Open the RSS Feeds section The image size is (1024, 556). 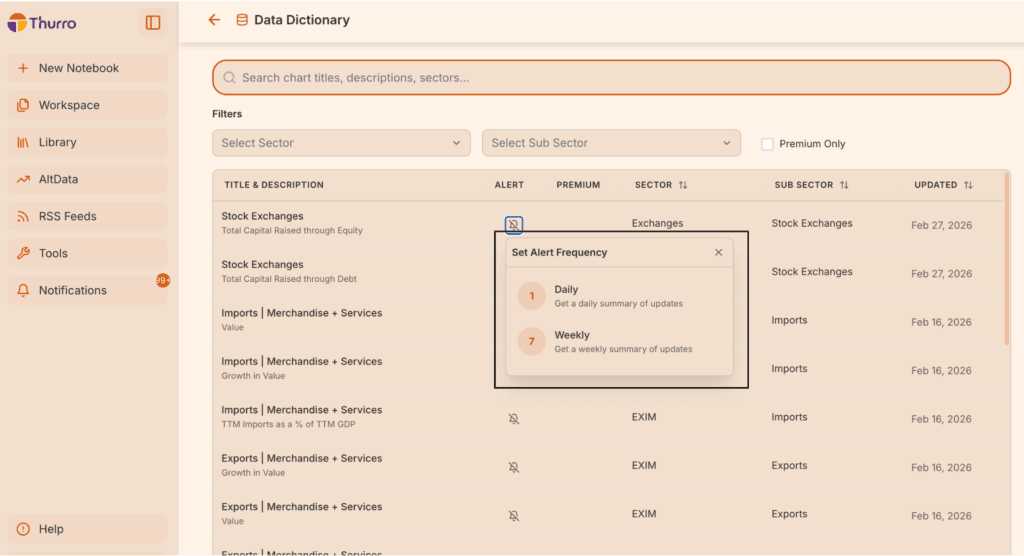pos(88,216)
